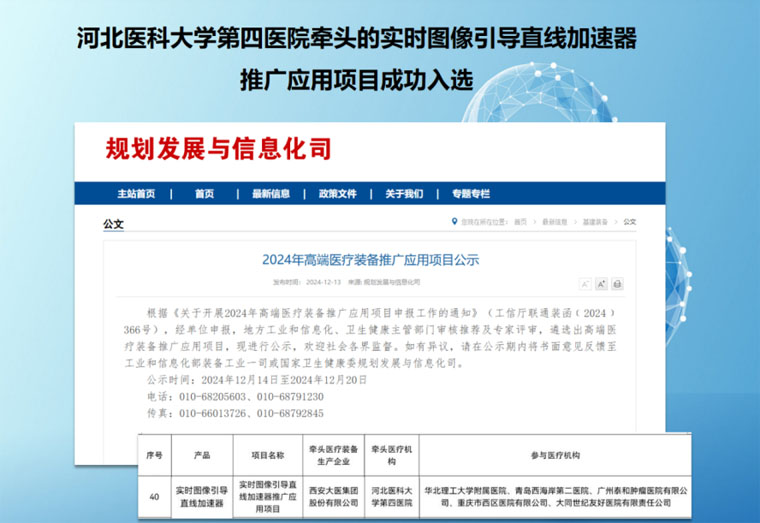
Task: Open the 最新信息 navigation item
Action: 271,194
